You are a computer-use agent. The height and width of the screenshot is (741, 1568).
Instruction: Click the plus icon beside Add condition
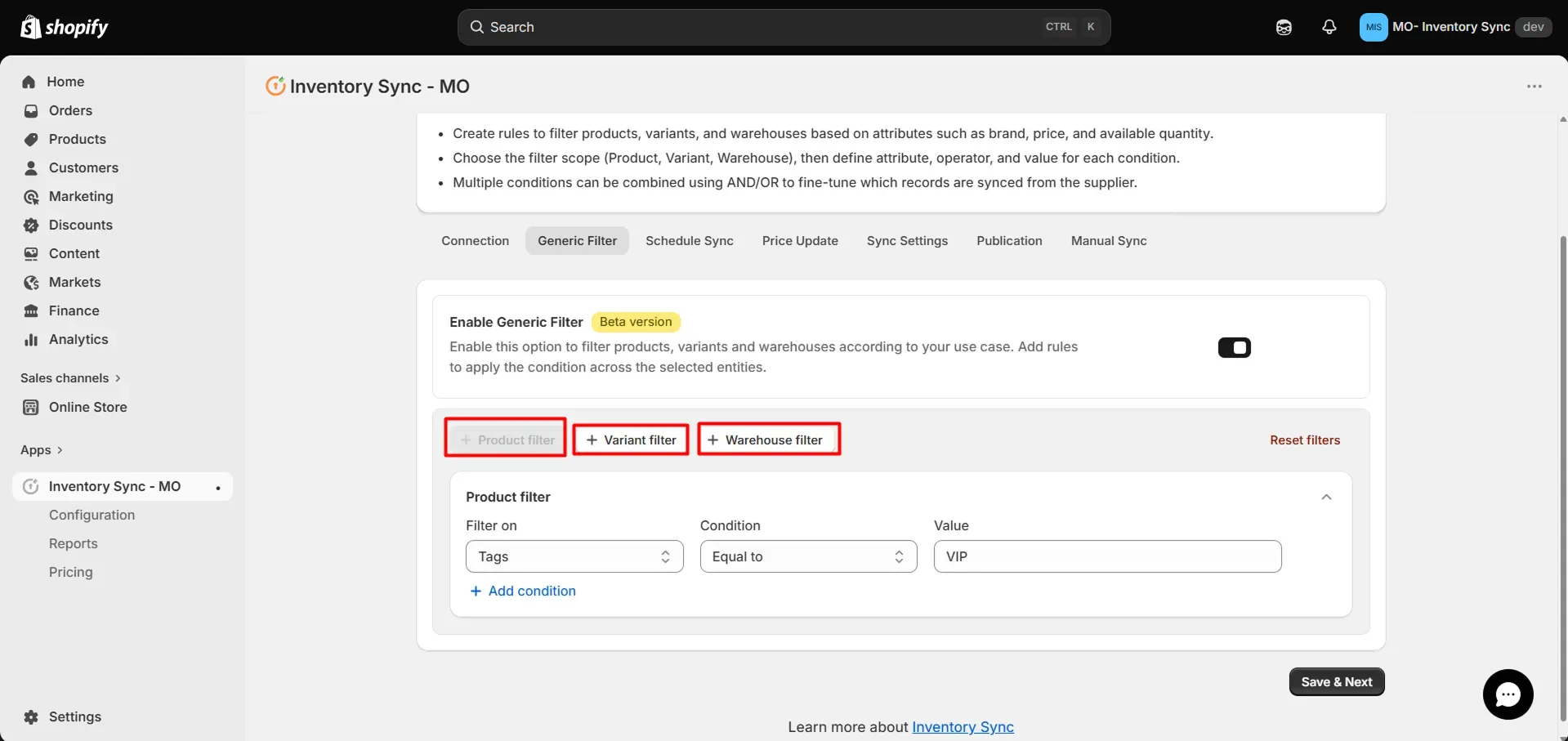(x=476, y=591)
